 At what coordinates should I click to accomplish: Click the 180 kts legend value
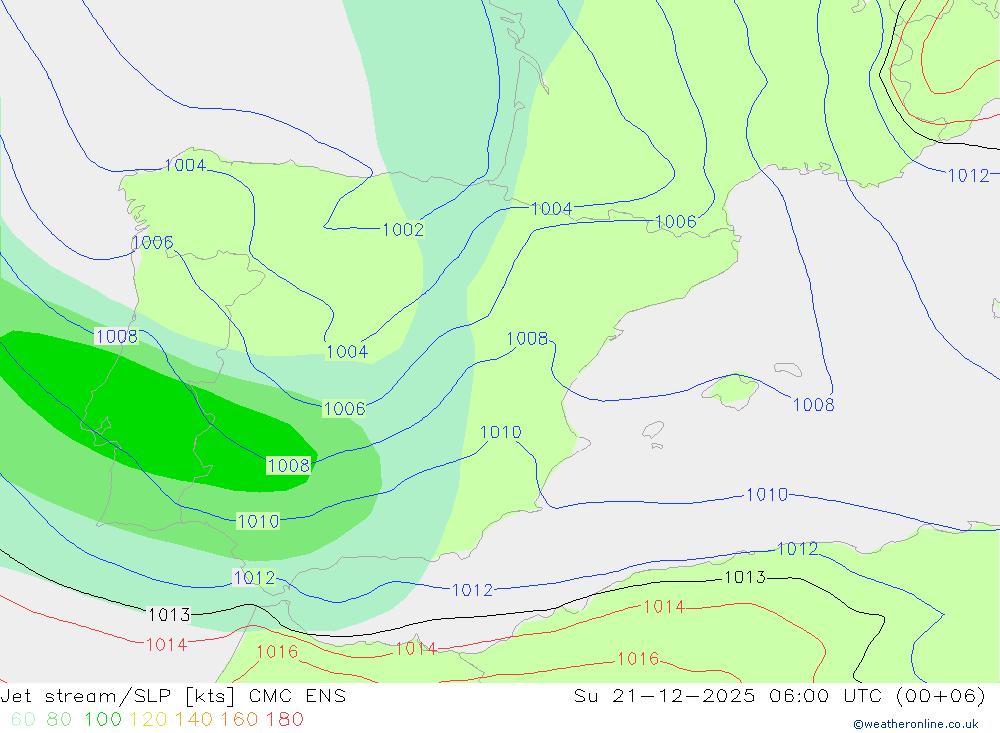click(x=284, y=719)
